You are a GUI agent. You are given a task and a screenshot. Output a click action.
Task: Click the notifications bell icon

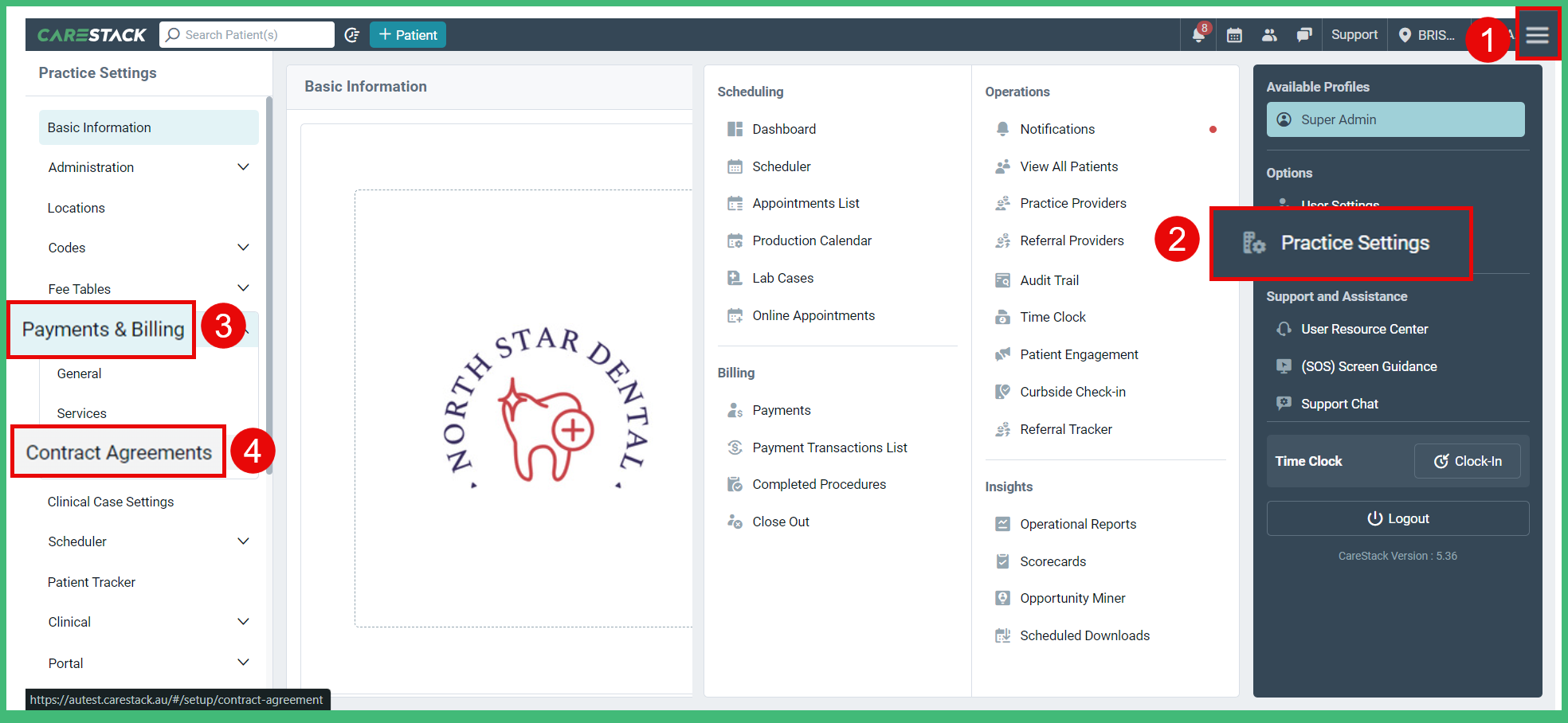[1198, 35]
